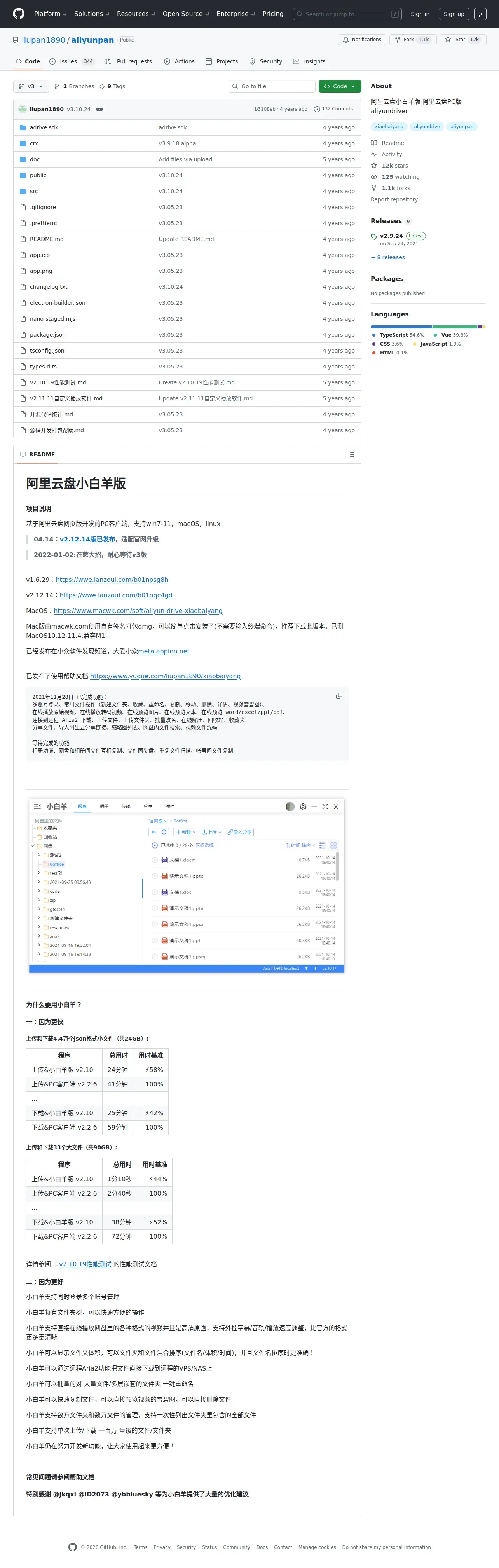Screen dimensions: 499x1568
Task: Expand the Resources menu
Action: click(x=136, y=14)
